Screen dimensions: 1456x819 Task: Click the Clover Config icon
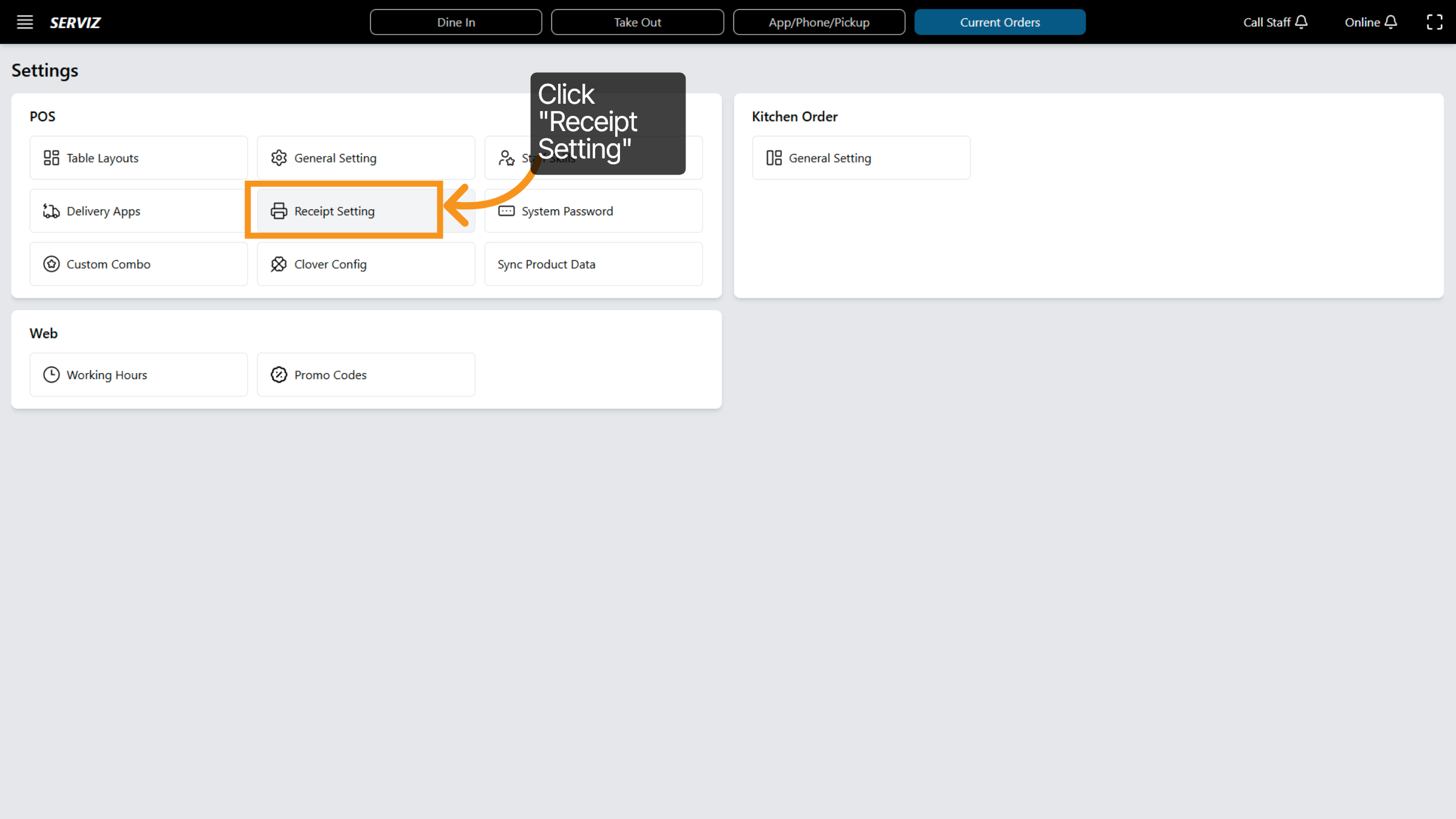(279, 264)
